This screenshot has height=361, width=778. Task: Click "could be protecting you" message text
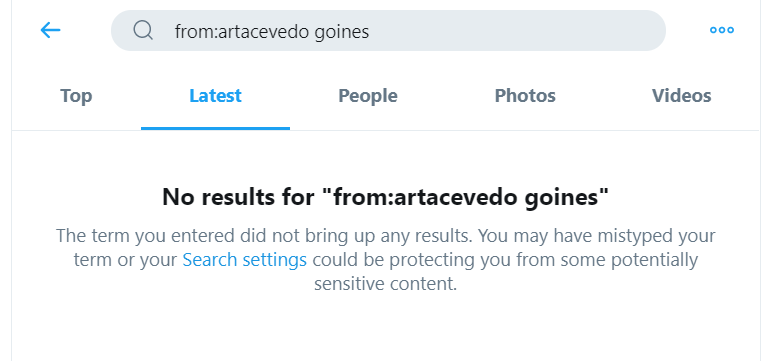tap(418, 260)
